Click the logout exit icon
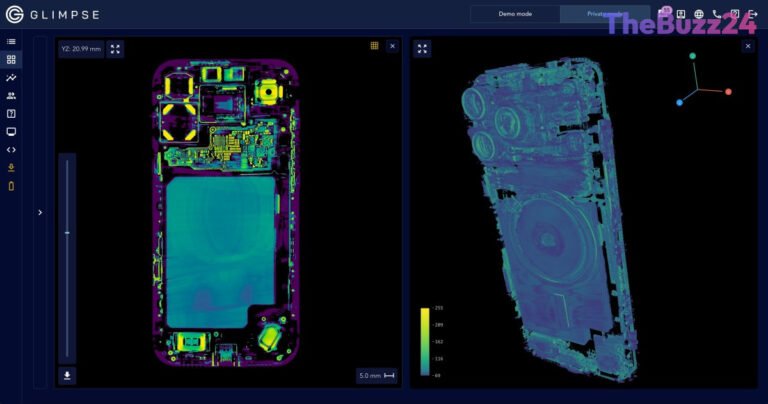Image resolution: width=768 pixels, height=404 pixels. pos(753,14)
